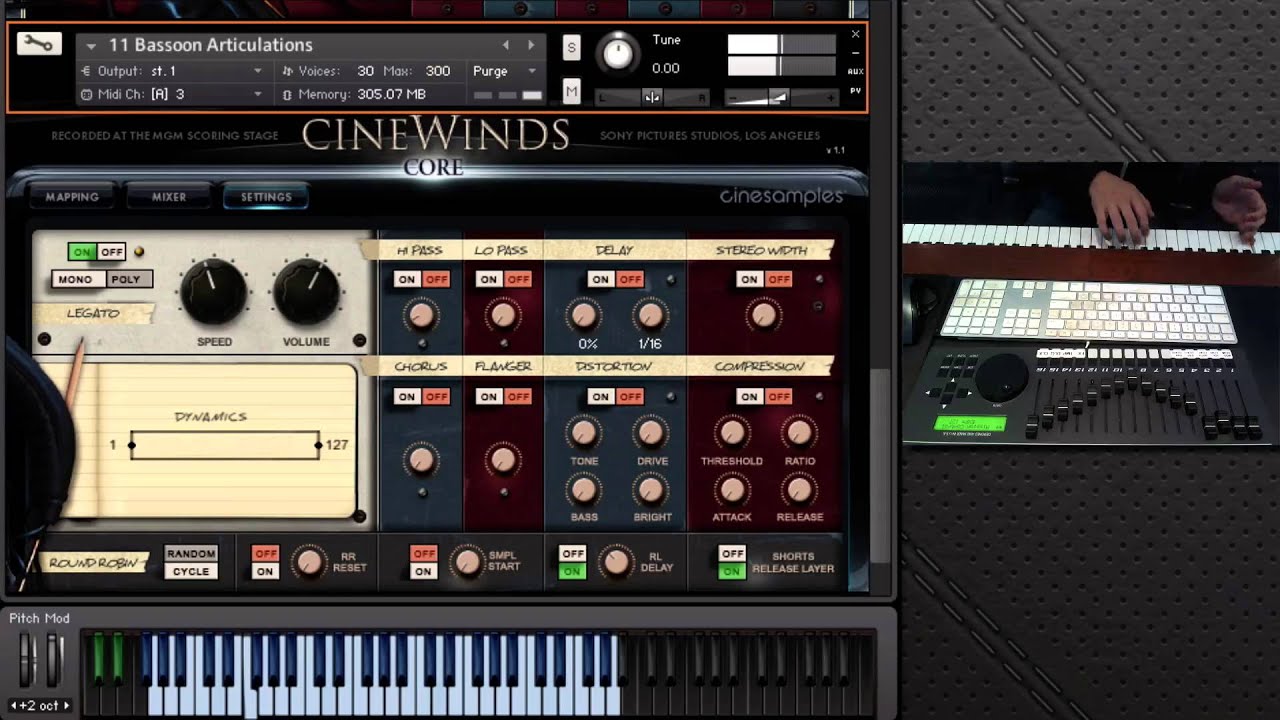The height and width of the screenshot is (720, 1280).
Task: Click the Distortion Bright knob
Action: point(651,490)
